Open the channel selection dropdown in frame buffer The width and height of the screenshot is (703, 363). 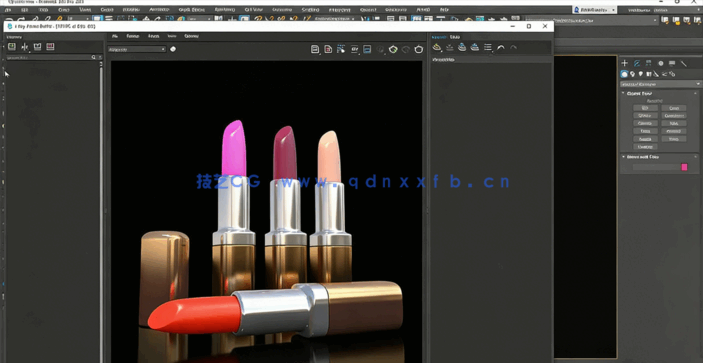pos(137,49)
